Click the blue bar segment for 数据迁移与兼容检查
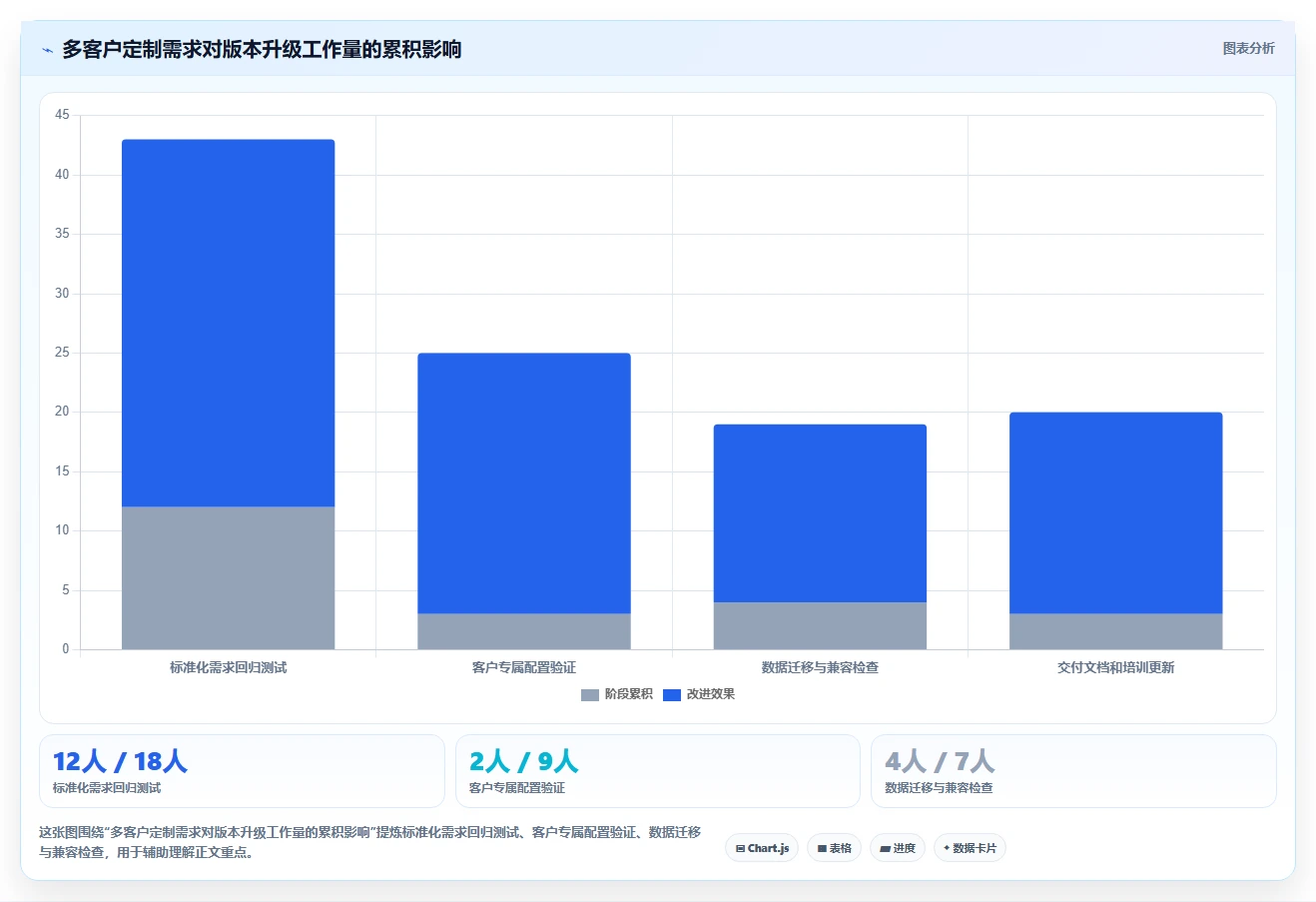 click(820, 513)
